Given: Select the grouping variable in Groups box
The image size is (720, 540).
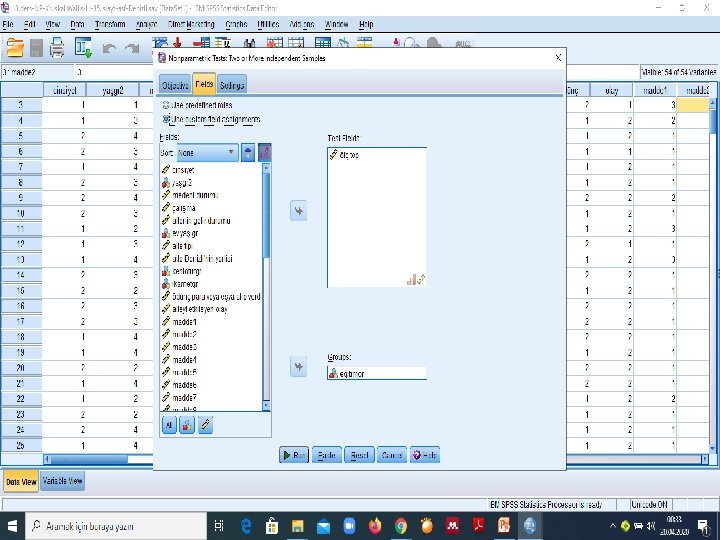Looking at the screenshot, I should (377, 374).
